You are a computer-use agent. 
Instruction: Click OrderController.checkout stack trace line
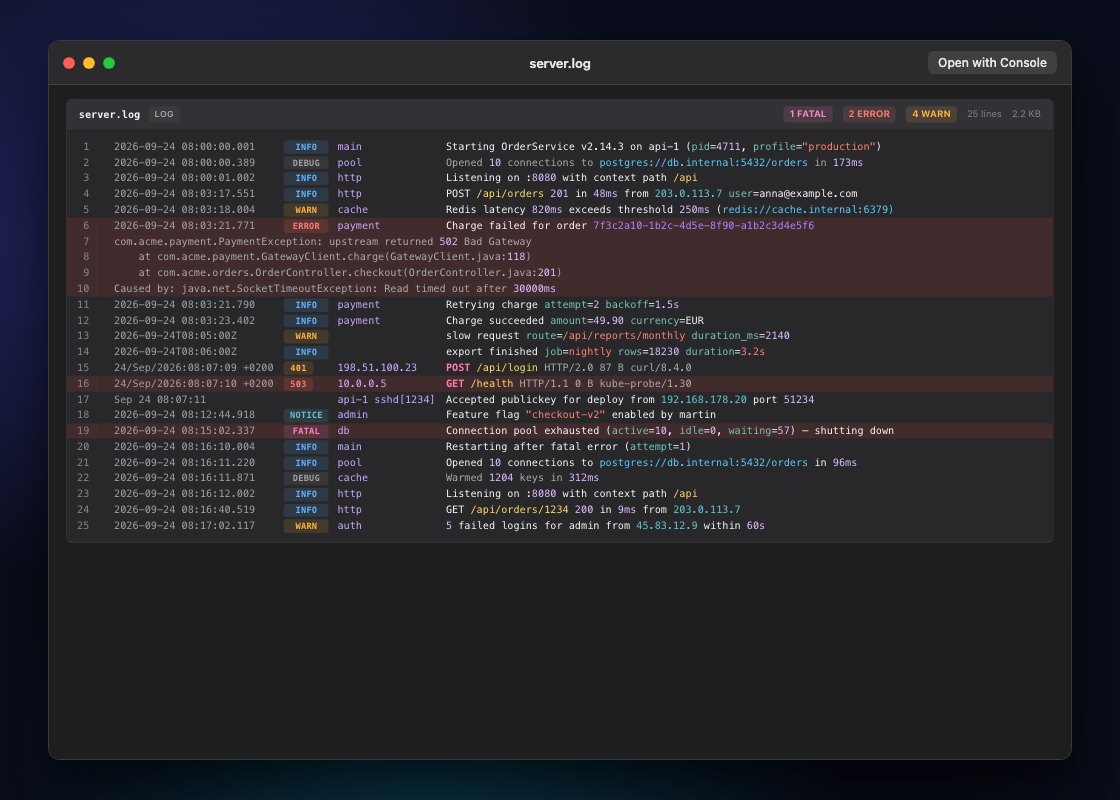tap(350, 272)
